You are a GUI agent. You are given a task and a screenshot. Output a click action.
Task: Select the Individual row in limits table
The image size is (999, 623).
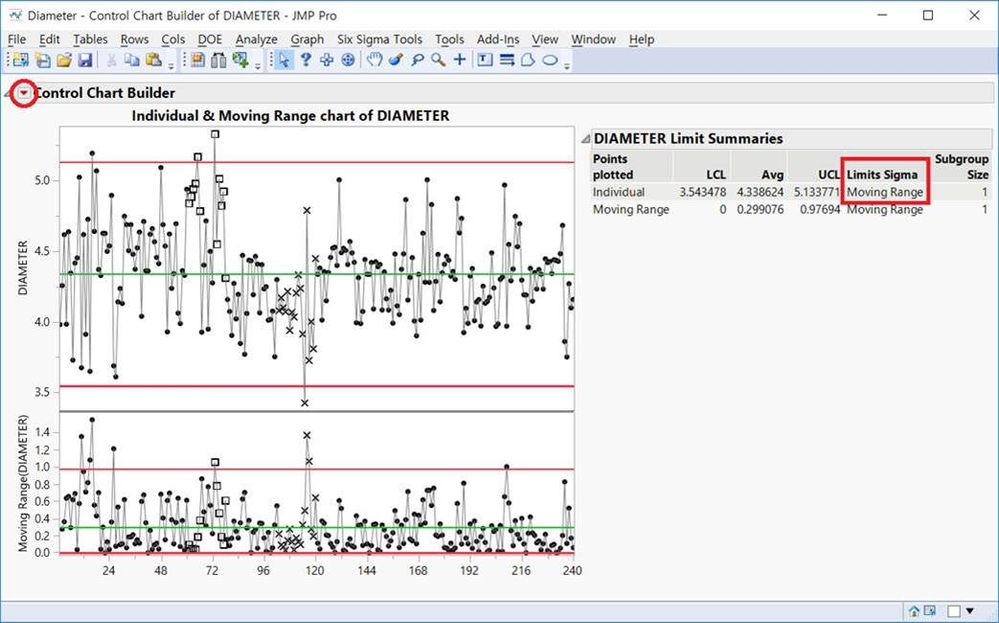coord(618,192)
